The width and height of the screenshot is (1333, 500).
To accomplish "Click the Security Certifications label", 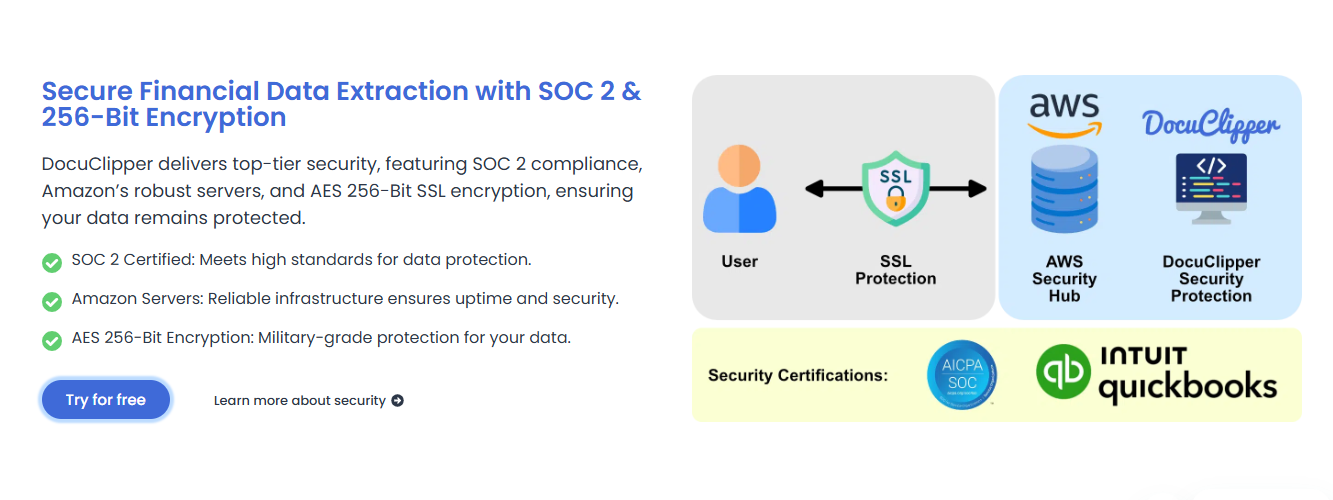I will click(x=798, y=376).
